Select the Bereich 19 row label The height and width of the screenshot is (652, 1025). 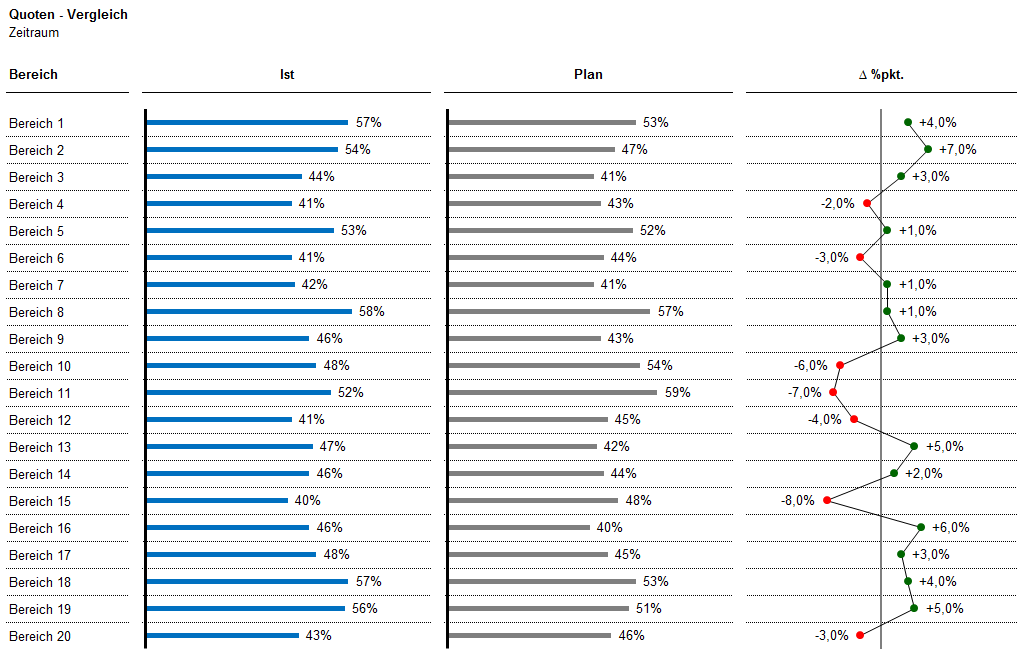pyautogui.click(x=40, y=609)
